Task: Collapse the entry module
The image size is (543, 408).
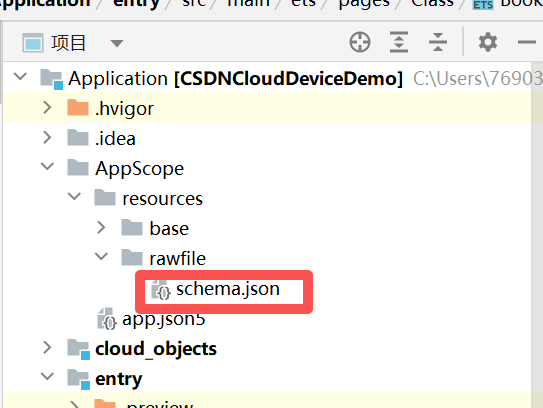Action: (47, 376)
